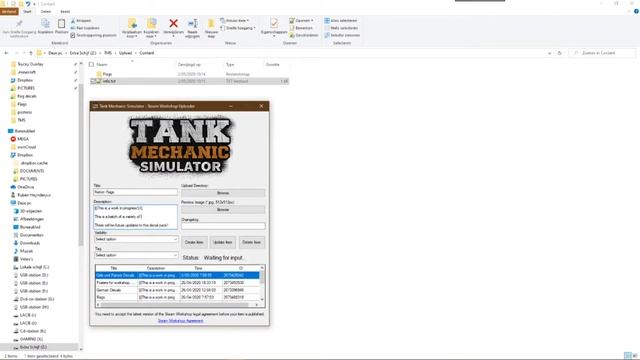
Task: Select the Posters for workshop table row
Action: [177, 283]
